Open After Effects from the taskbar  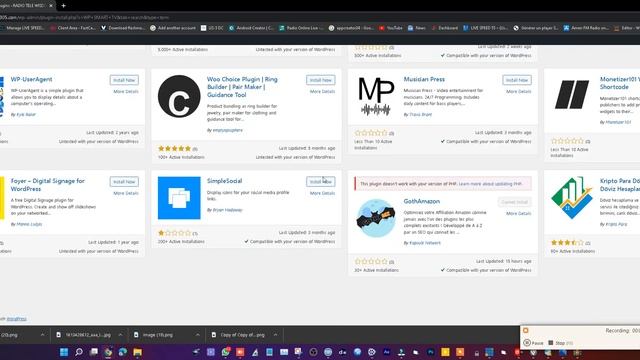click(387, 352)
